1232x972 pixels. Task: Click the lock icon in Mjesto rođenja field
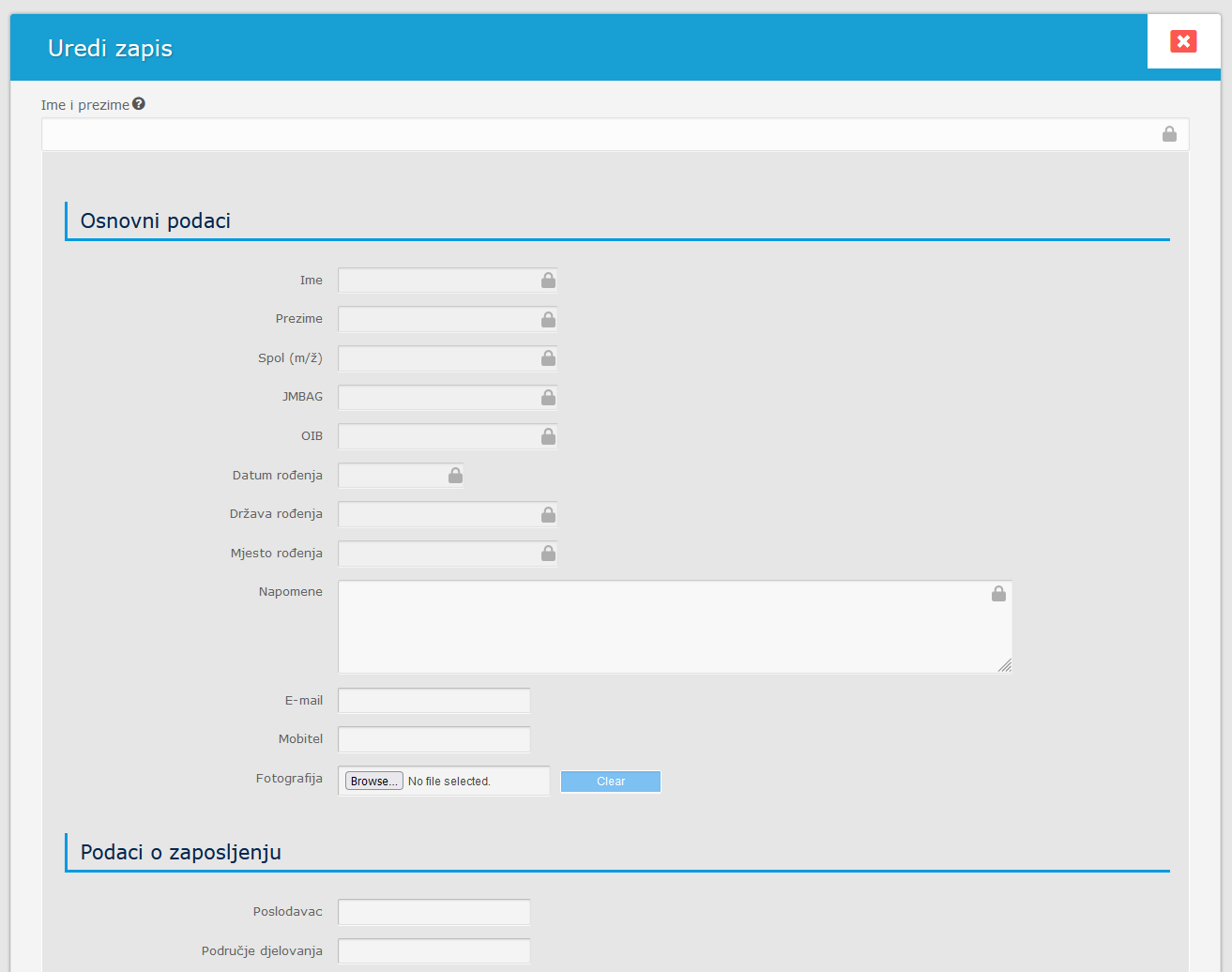click(x=548, y=554)
